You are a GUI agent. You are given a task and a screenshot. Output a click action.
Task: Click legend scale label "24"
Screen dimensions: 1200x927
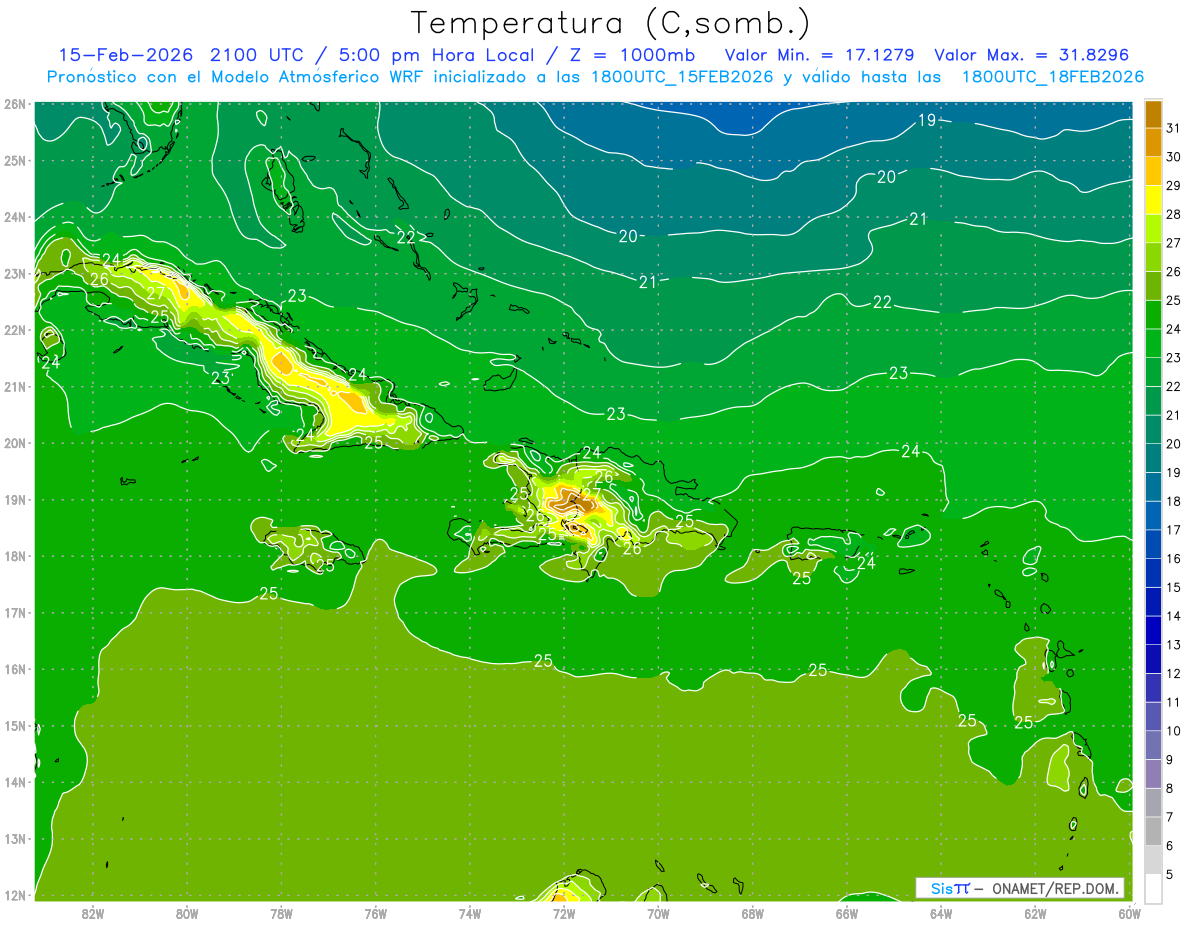pos(1174,329)
